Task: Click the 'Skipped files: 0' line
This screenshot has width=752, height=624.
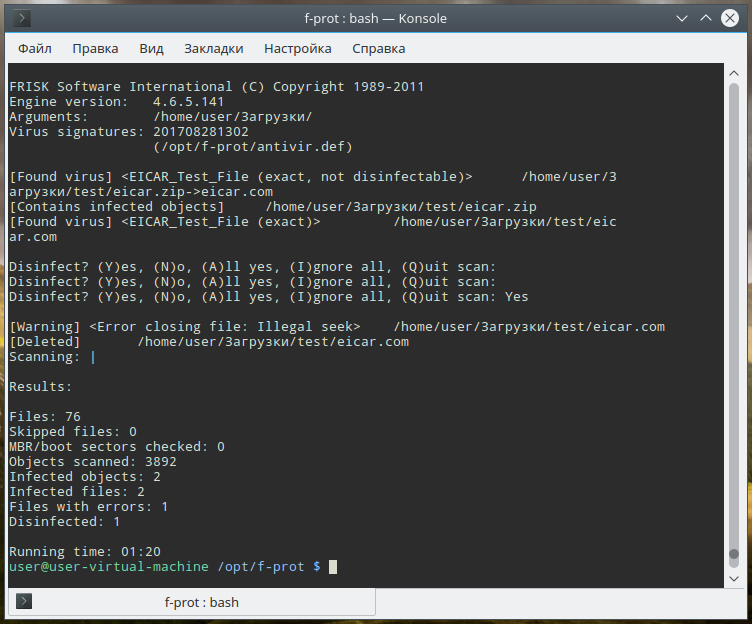Action: click(x=73, y=432)
